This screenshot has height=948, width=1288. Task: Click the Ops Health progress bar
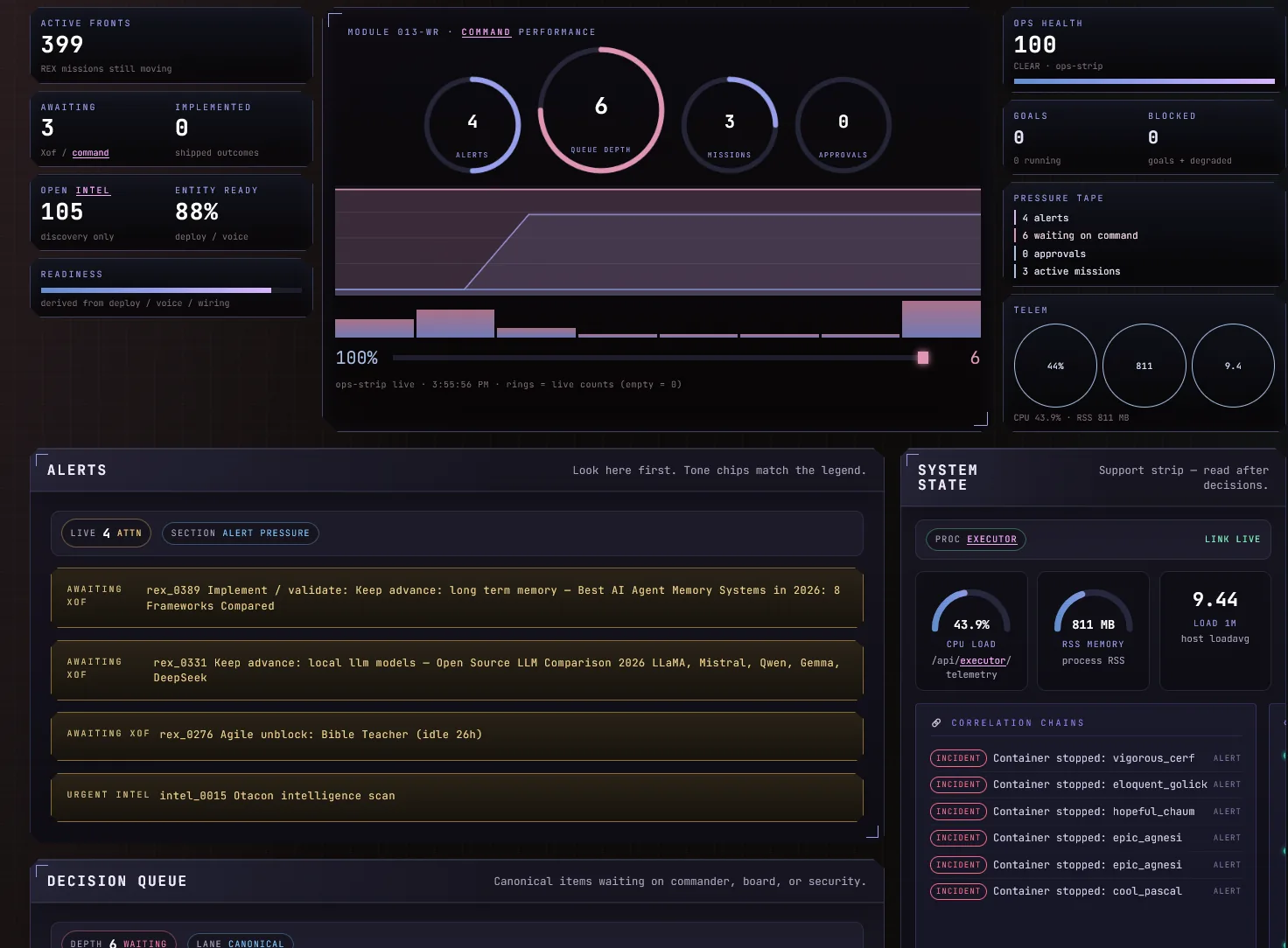click(1144, 81)
